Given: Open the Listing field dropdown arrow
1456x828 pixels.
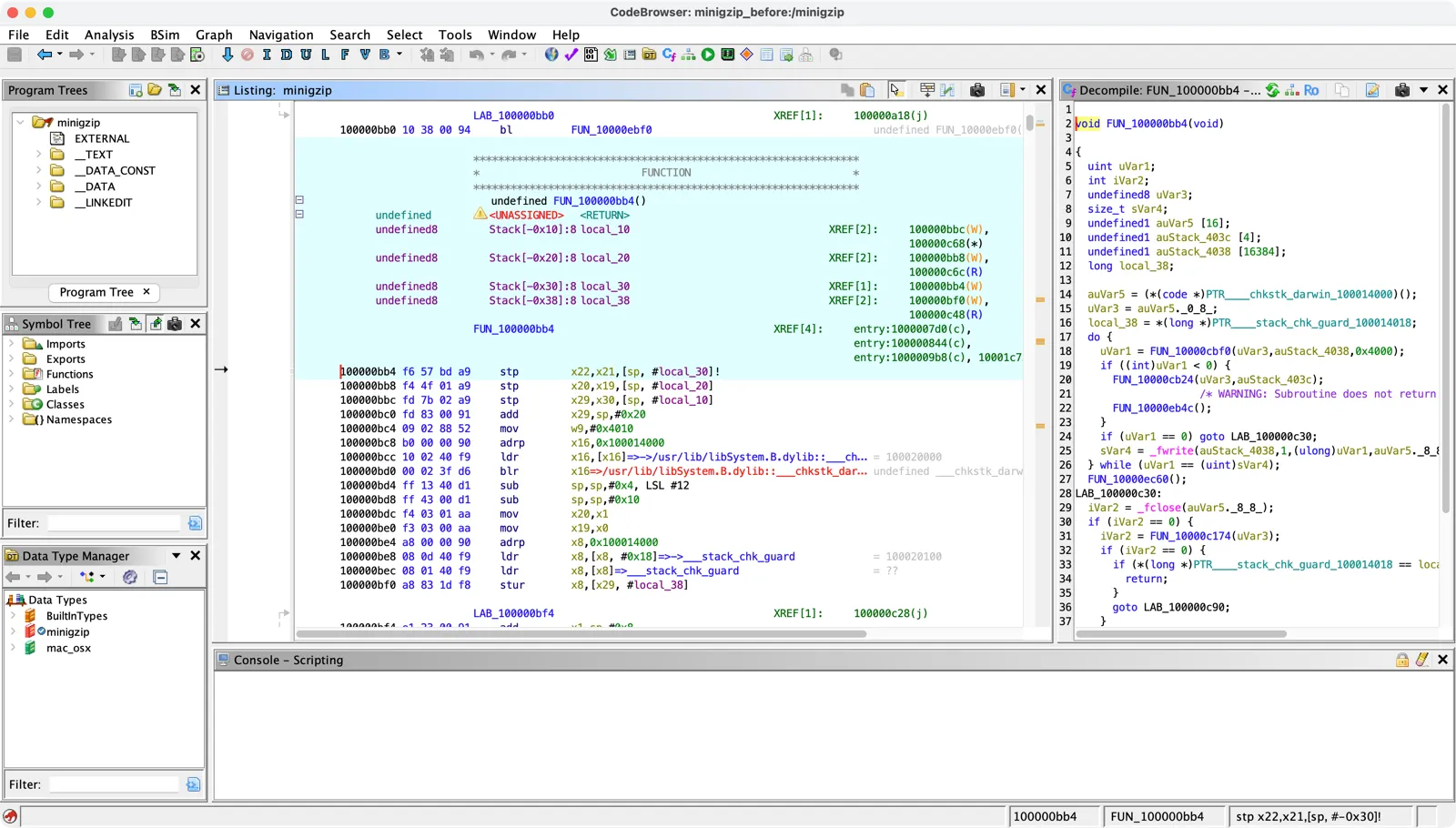Looking at the screenshot, I should point(1023,90).
